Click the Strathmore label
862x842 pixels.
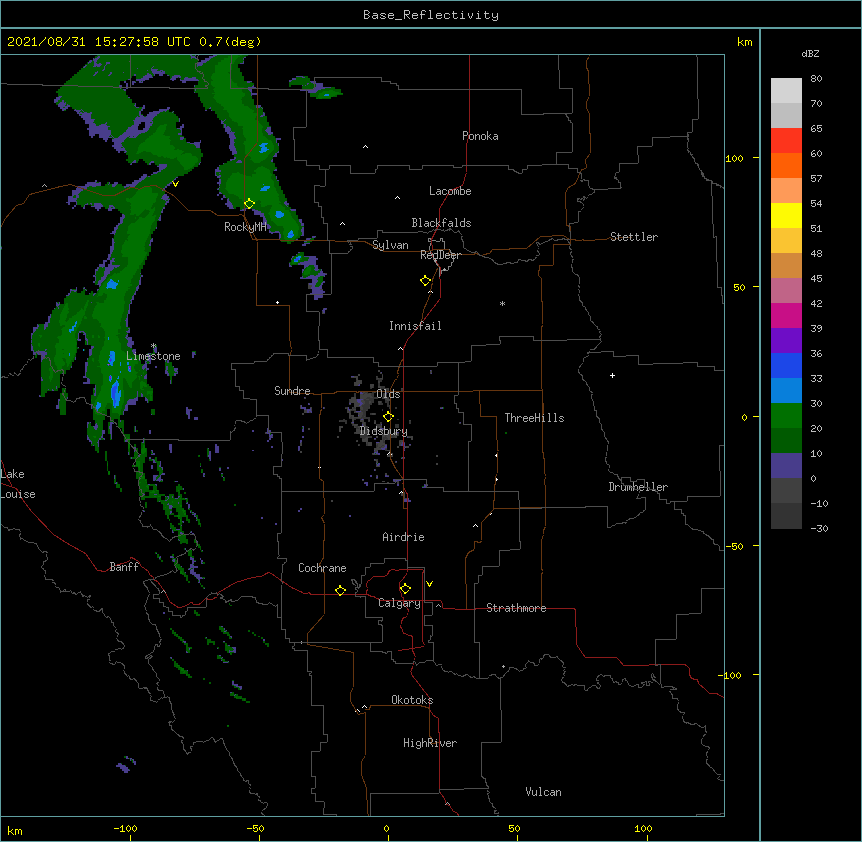click(516, 608)
